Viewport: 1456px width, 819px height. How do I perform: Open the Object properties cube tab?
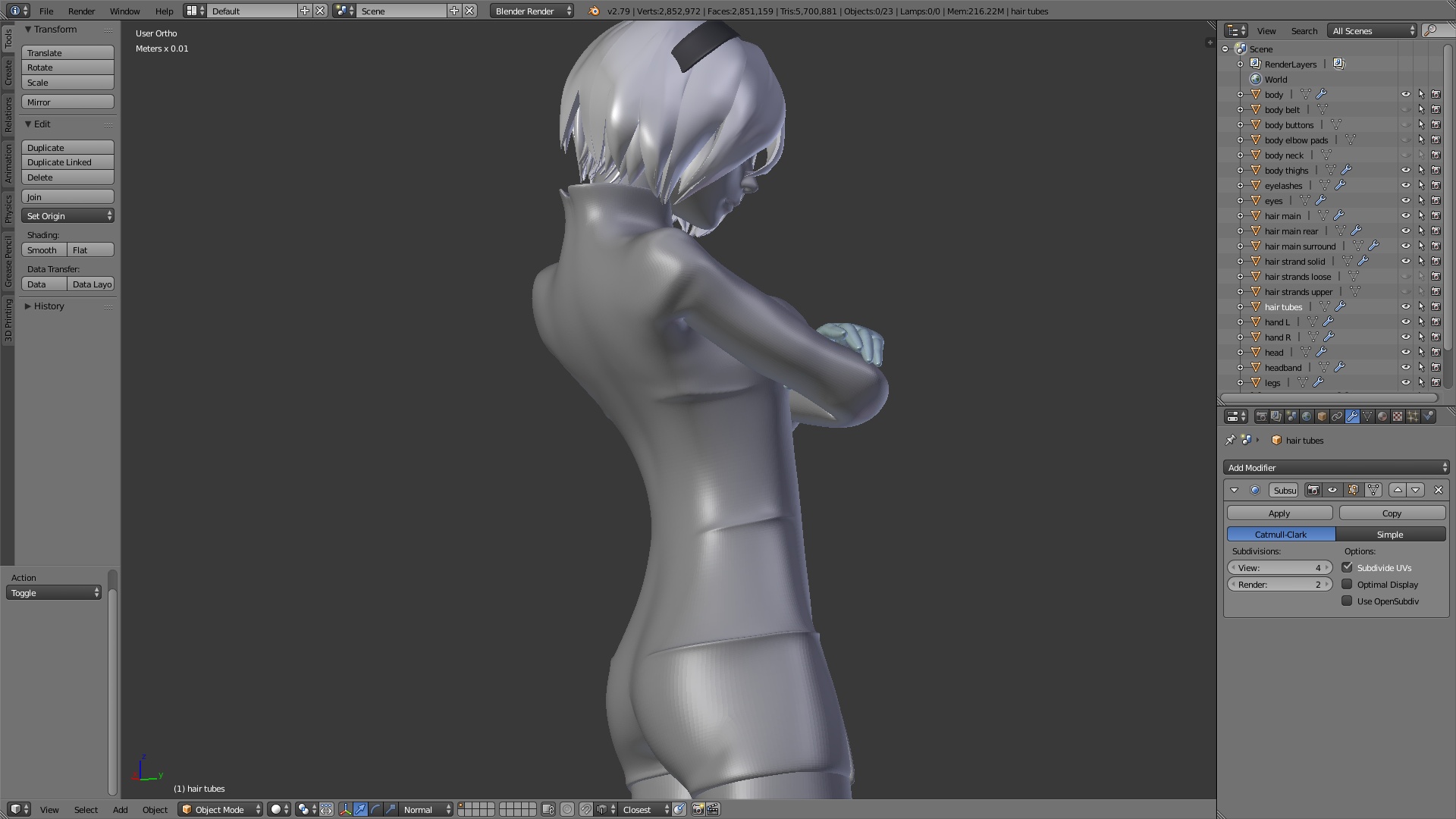click(x=1322, y=416)
